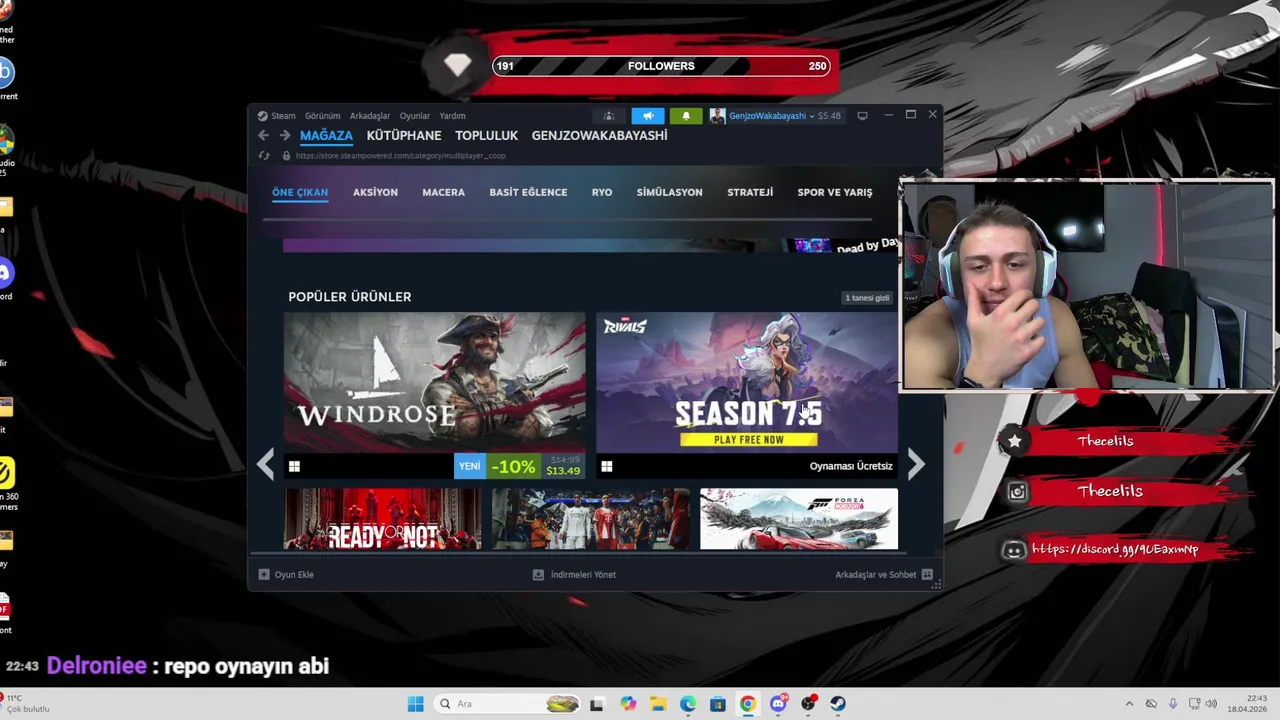Open the Görünüm menu
The width and height of the screenshot is (1280, 720).
pos(323,116)
